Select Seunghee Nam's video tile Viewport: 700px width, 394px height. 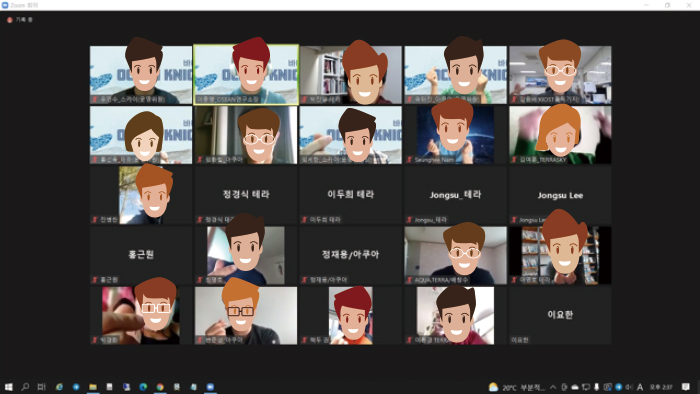(455, 135)
